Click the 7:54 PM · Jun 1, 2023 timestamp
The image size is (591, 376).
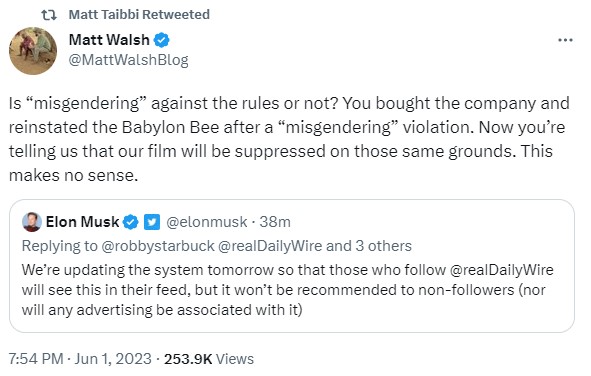[x=80, y=359]
